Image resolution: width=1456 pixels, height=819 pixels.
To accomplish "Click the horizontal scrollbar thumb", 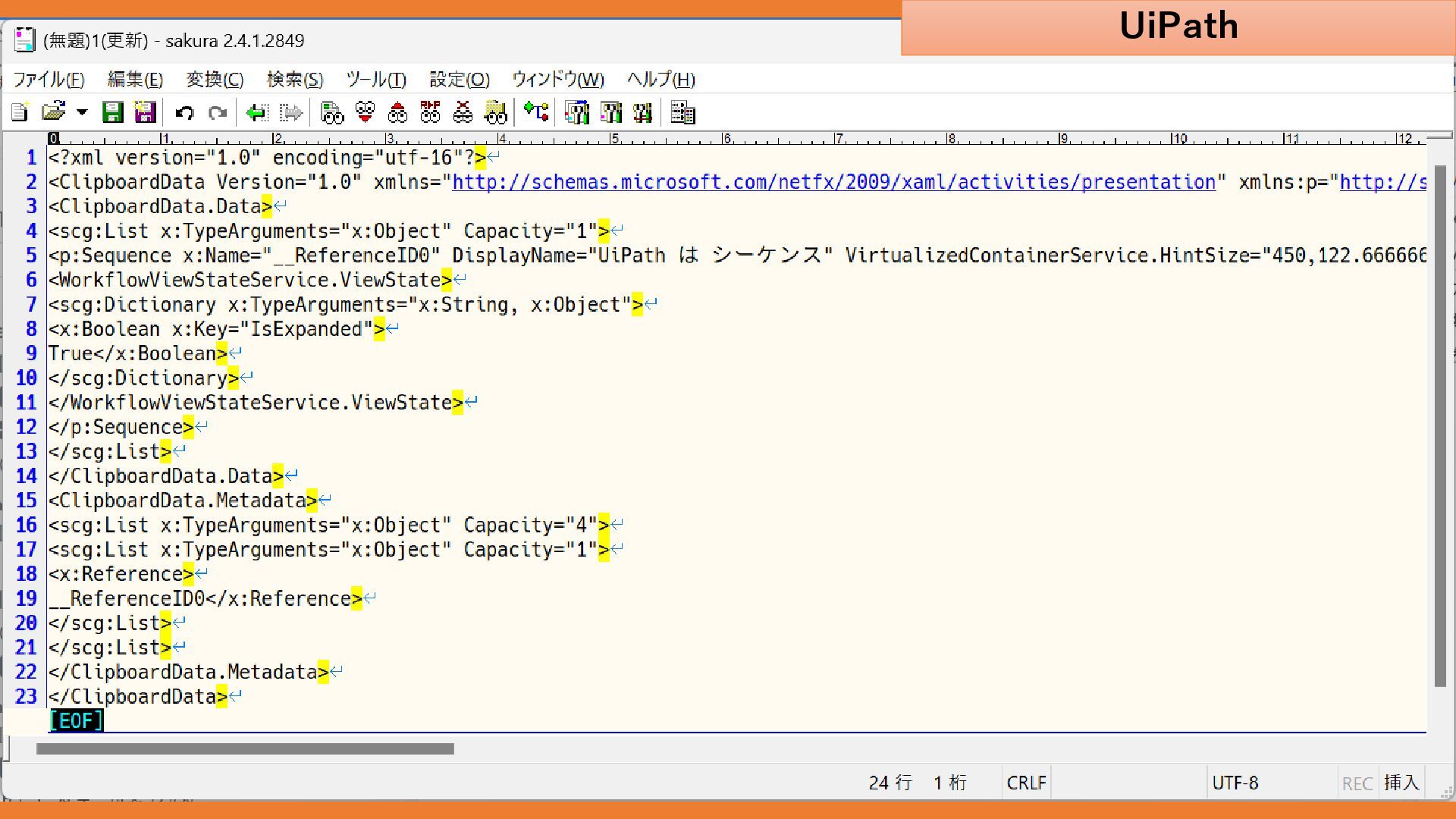I will pos(245,749).
